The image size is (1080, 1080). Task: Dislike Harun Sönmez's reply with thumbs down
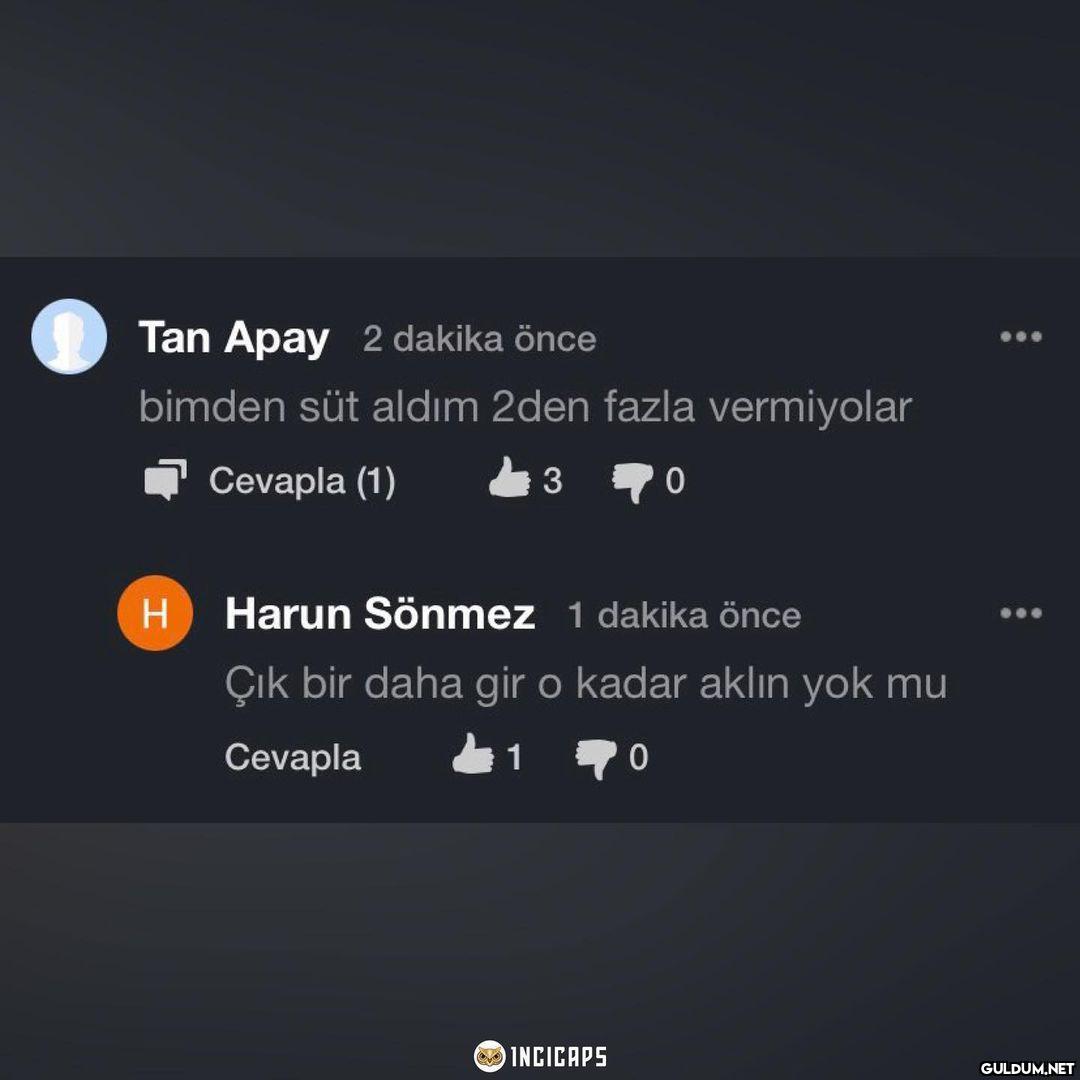[x=596, y=759]
